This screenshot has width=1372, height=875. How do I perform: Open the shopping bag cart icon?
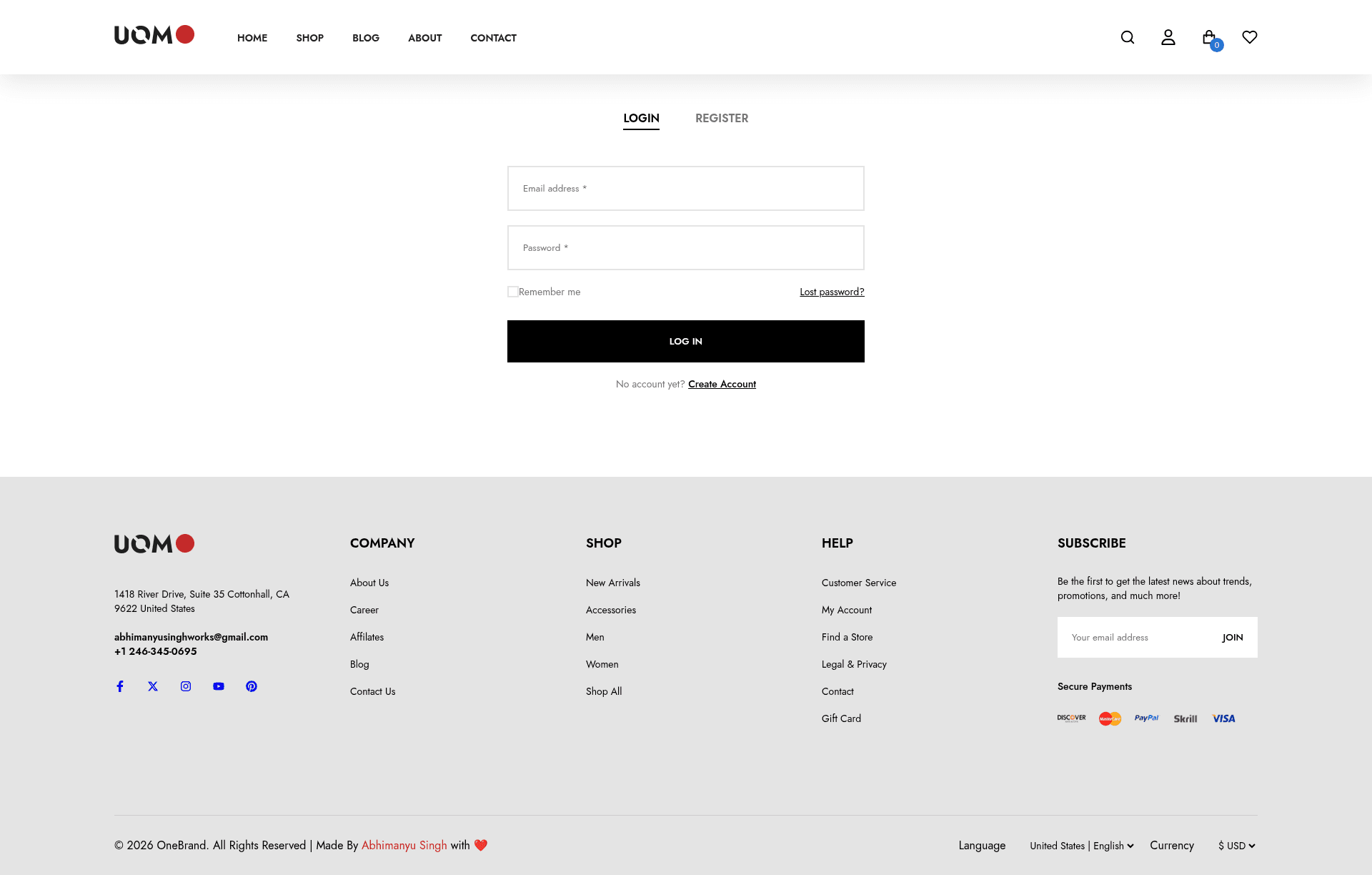tap(1209, 37)
